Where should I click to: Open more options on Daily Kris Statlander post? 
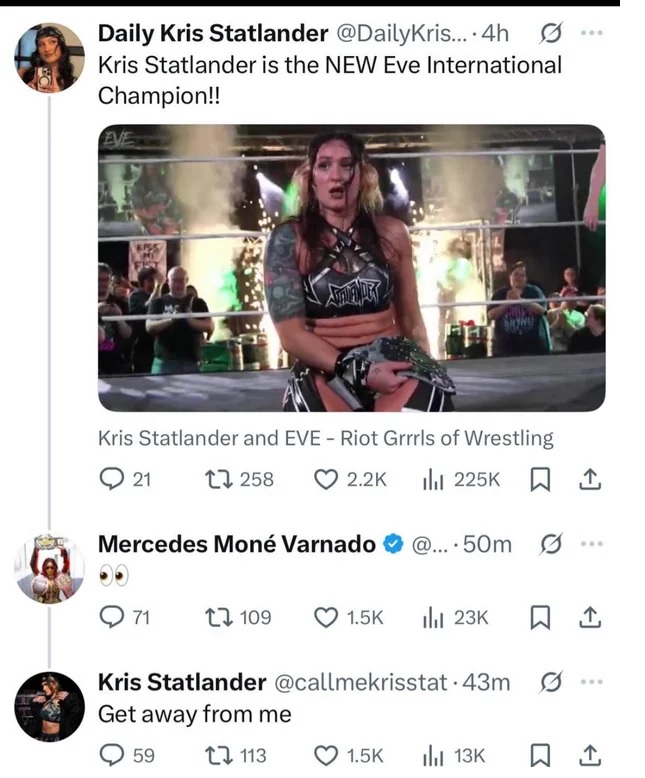tap(592, 34)
